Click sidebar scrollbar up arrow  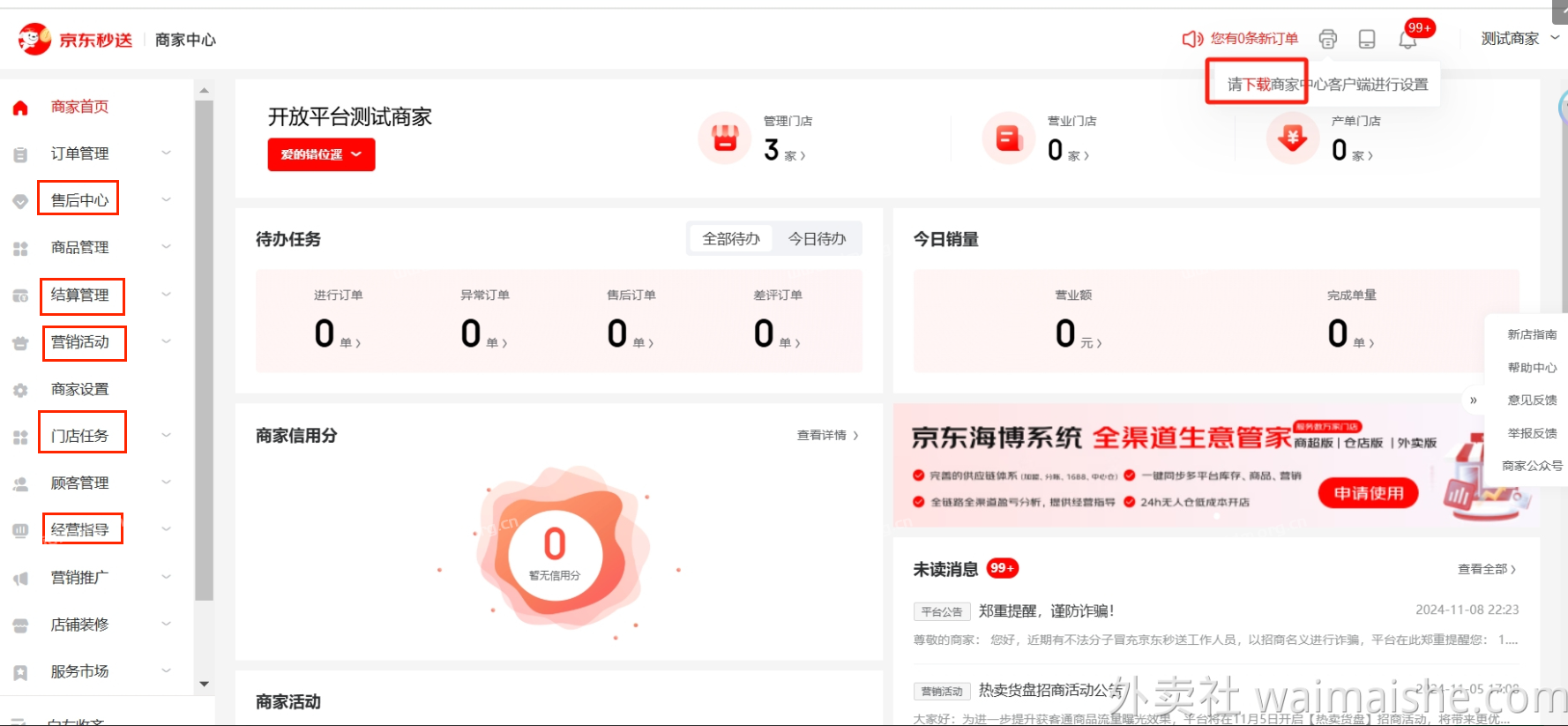coord(204,90)
